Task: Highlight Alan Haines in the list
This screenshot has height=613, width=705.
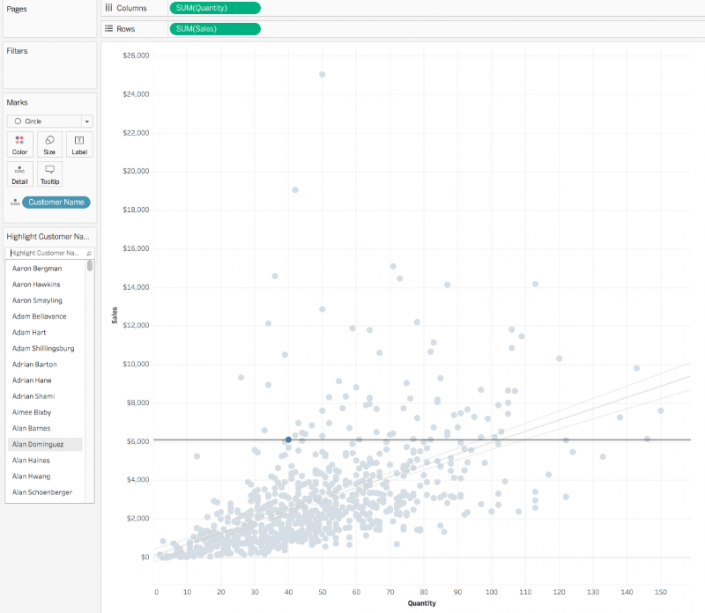Action: click(x=31, y=460)
